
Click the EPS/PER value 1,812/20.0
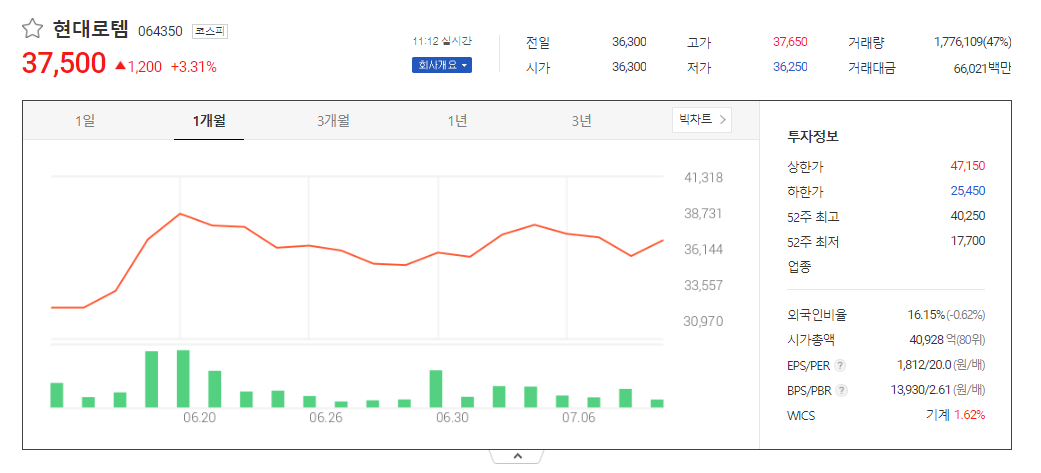[923, 365]
